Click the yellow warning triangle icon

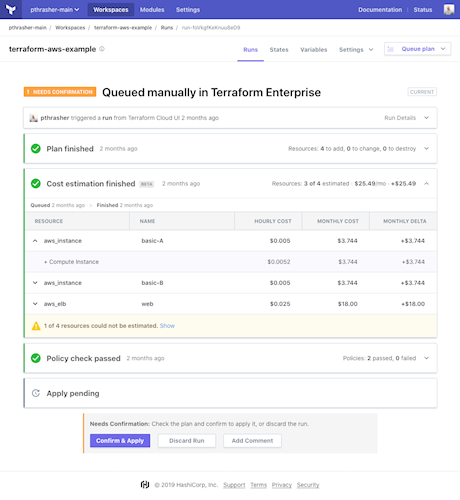[x=36, y=326]
